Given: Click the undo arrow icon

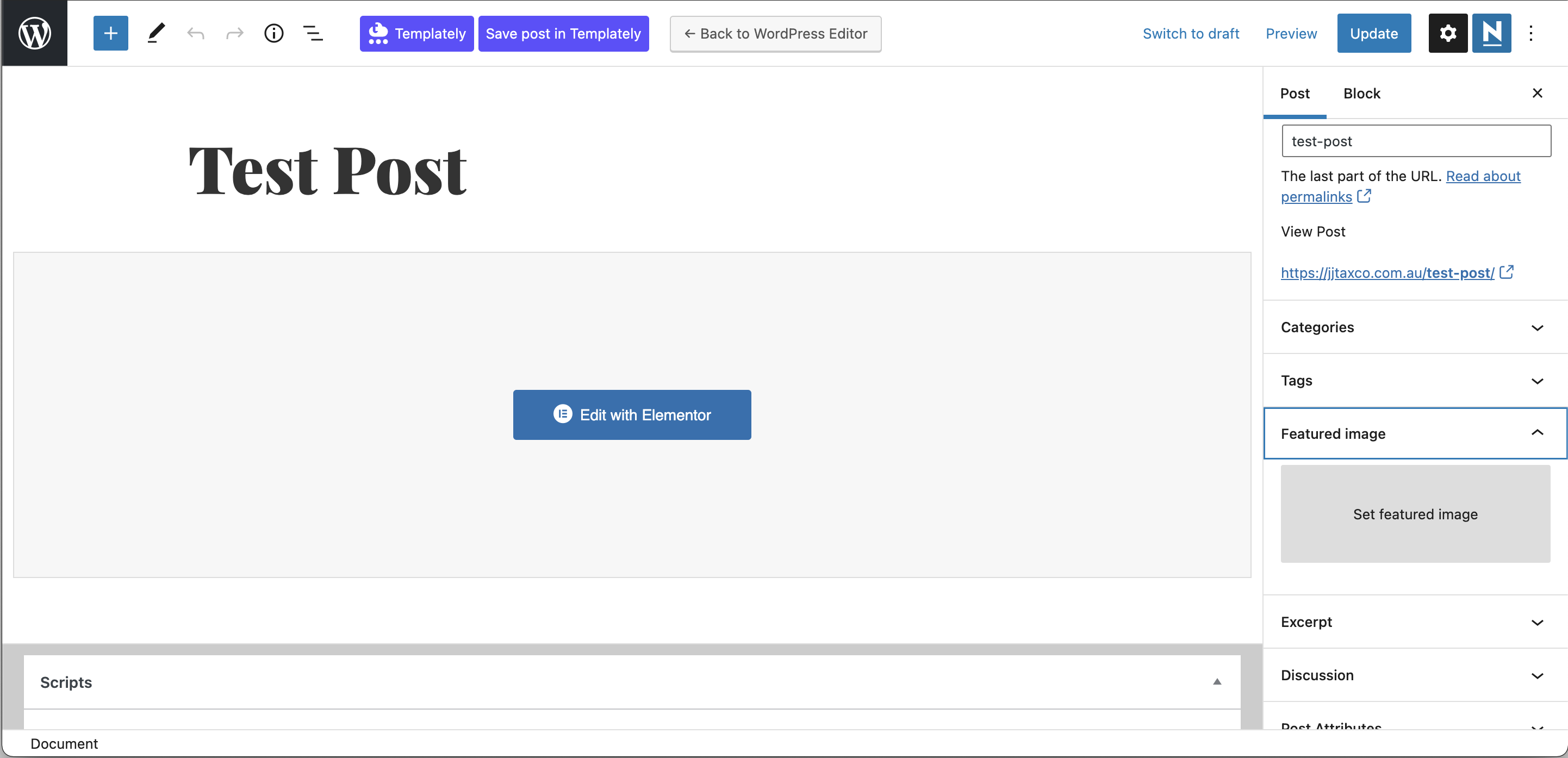Looking at the screenshot, I should coord(195,33).
